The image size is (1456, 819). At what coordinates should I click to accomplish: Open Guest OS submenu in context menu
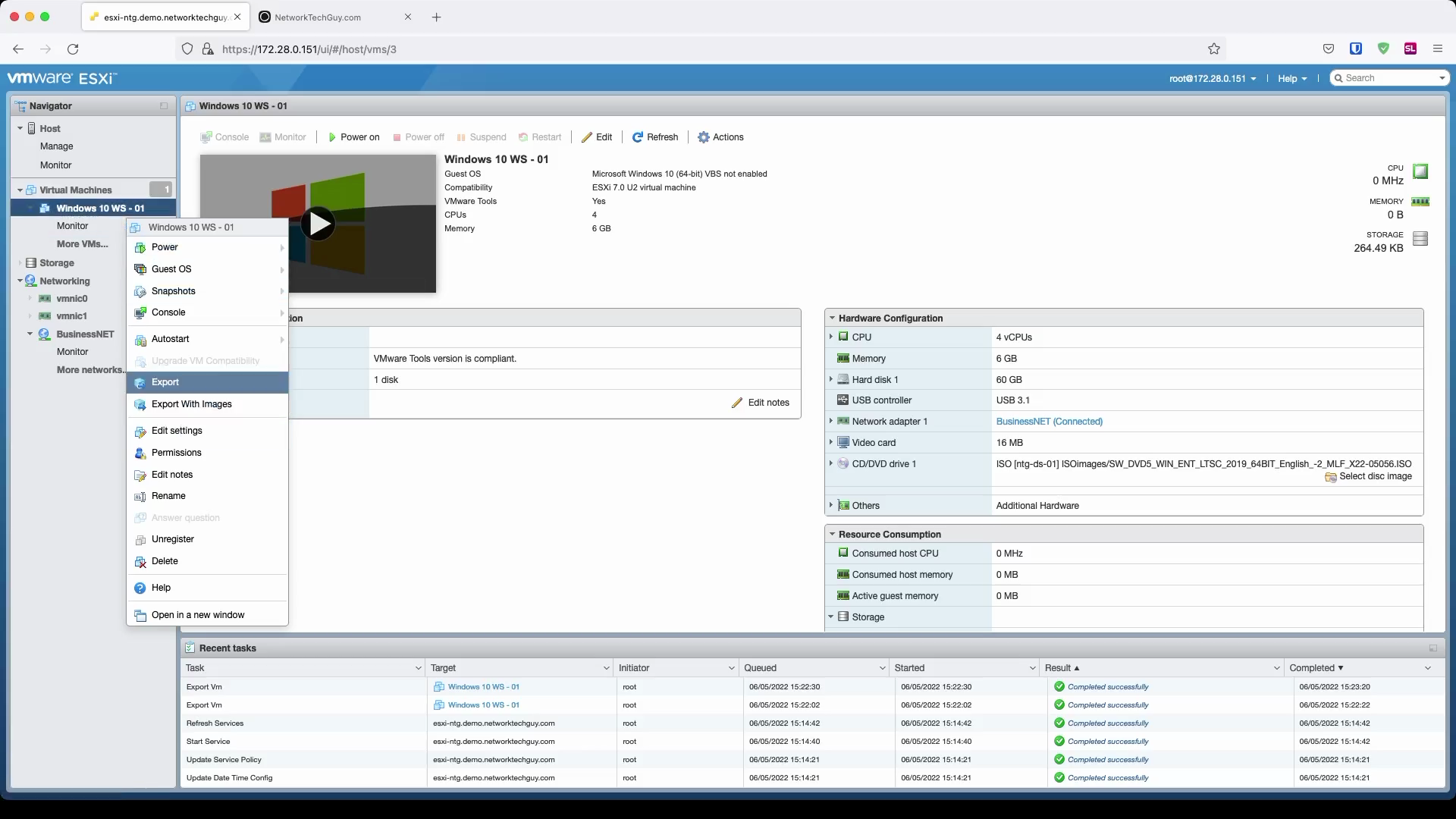point(207,269)
